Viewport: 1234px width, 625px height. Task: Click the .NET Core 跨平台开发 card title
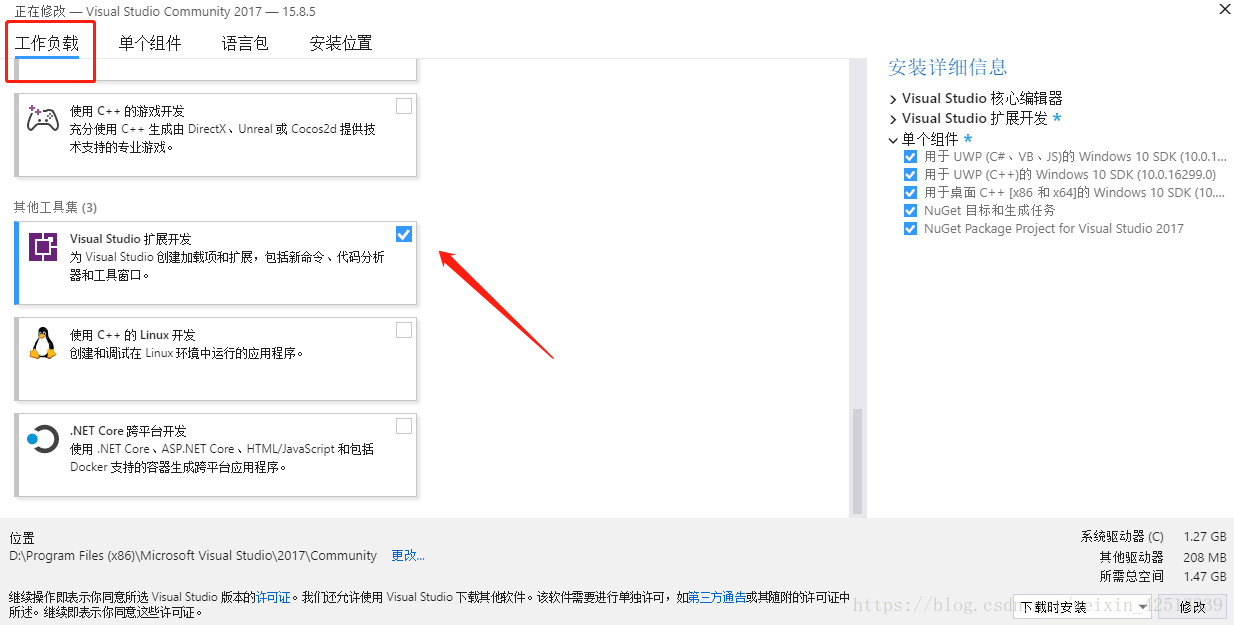click(x=128, y=431)
